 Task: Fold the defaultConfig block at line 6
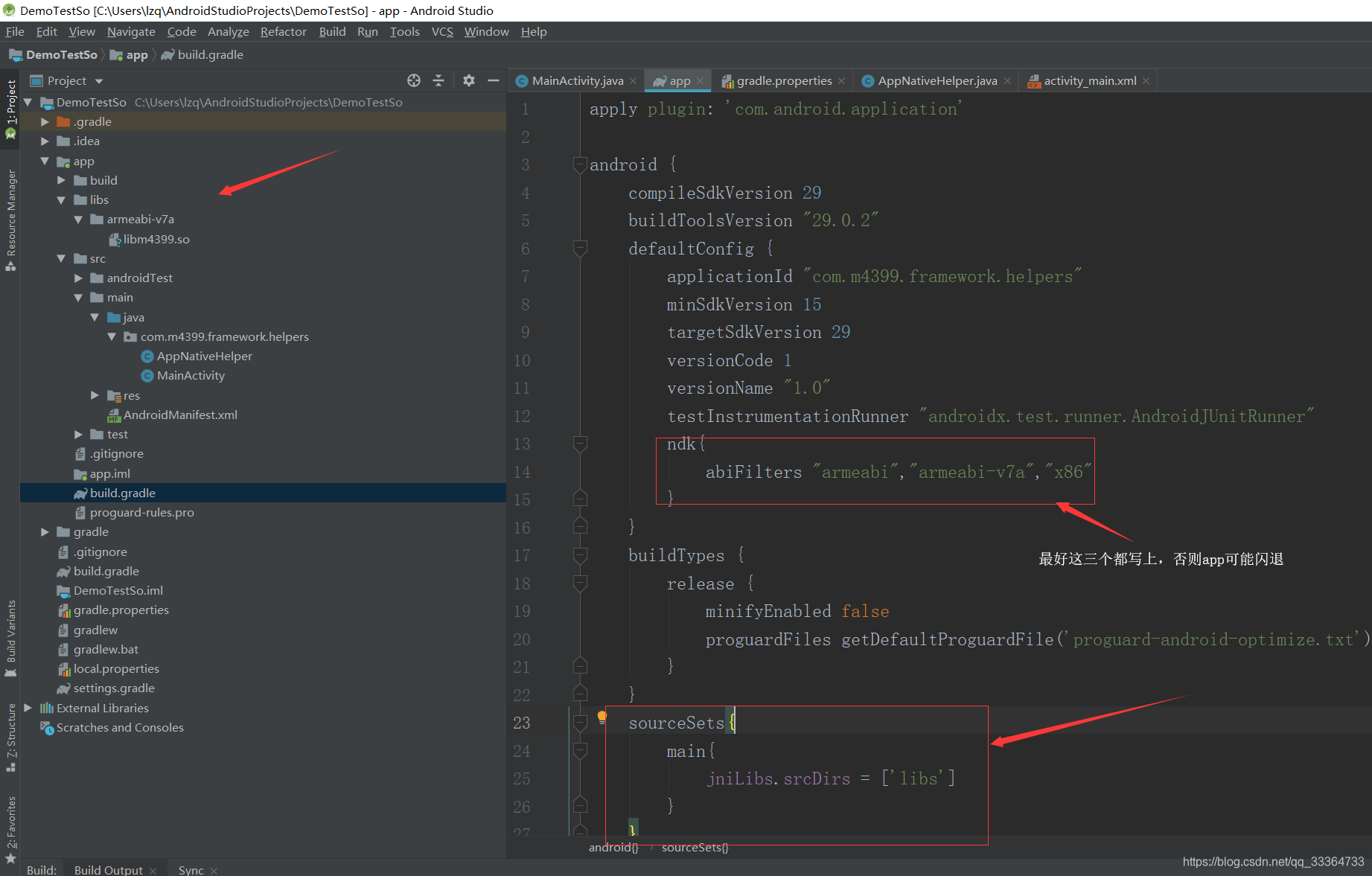[x=581, y=248]
